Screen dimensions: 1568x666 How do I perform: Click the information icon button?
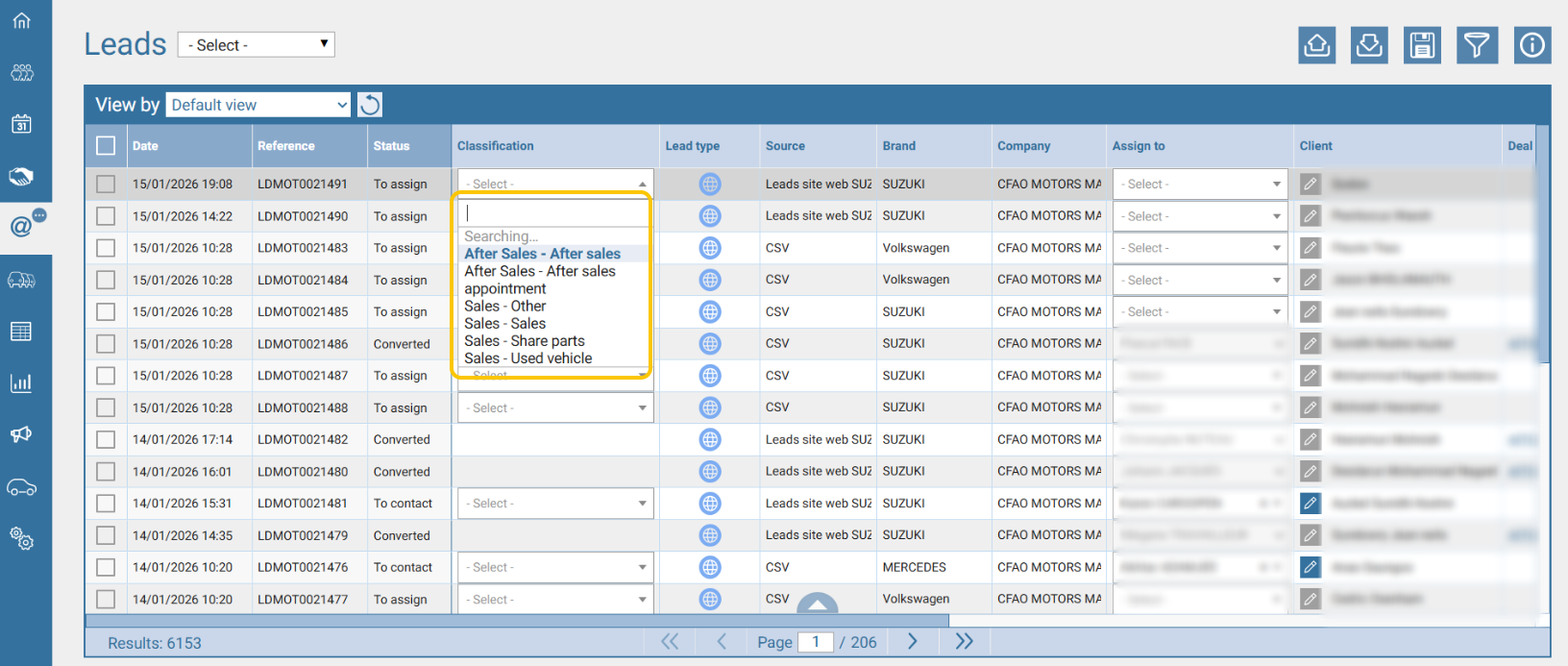[x=1532, y=44]
